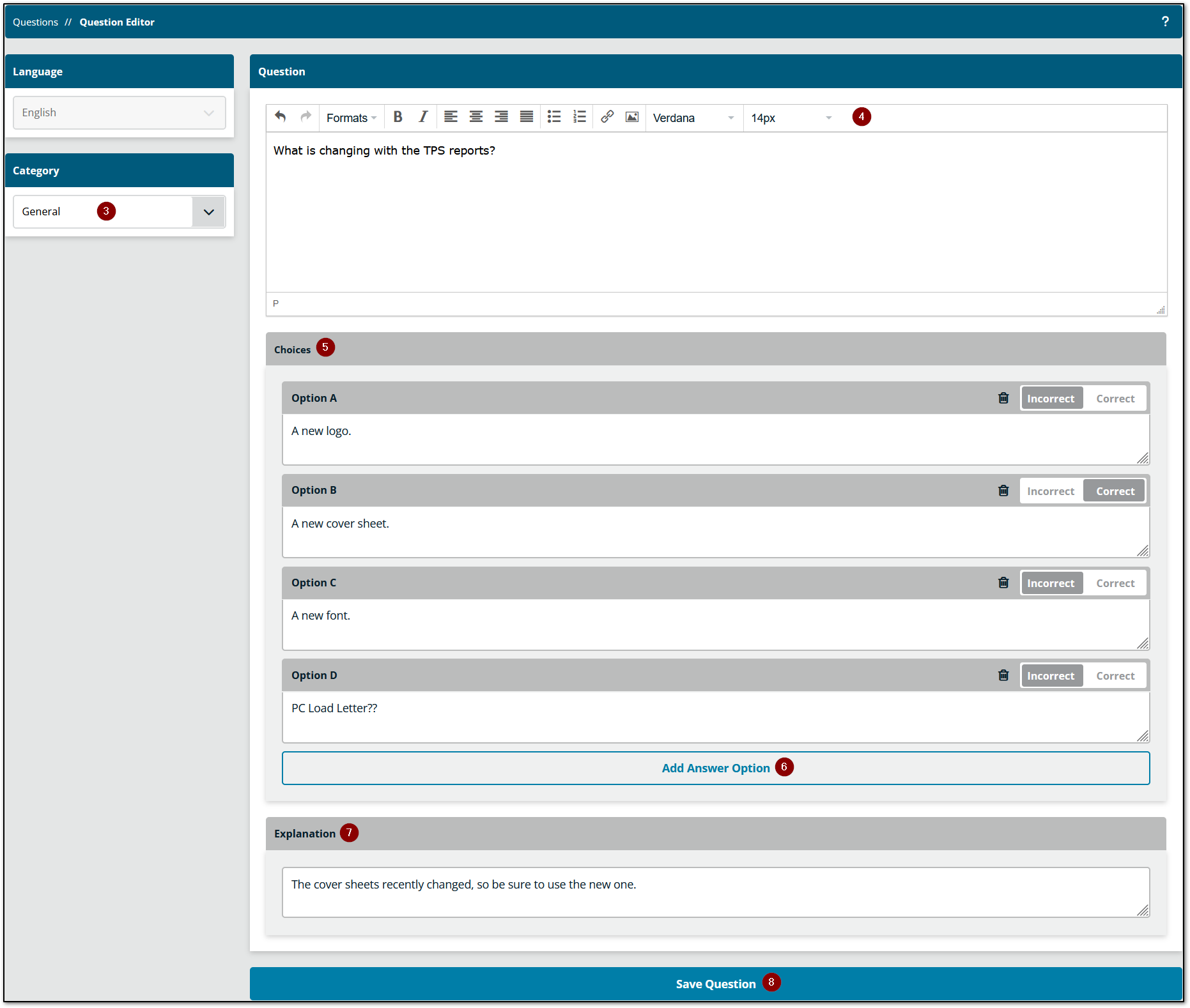Click the Save Question button
The image size is (1190, 1008).
point(715,984)
